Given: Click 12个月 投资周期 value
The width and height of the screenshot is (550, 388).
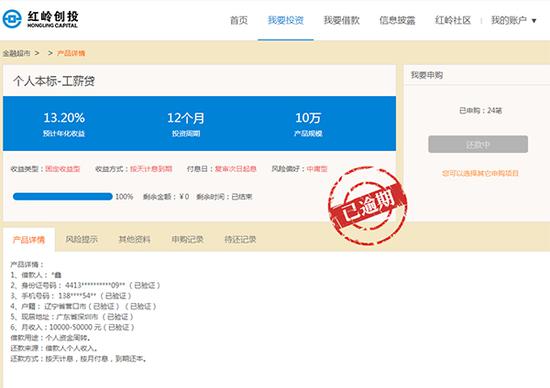Looking at the screenshot, I should [x=186, y=118].
